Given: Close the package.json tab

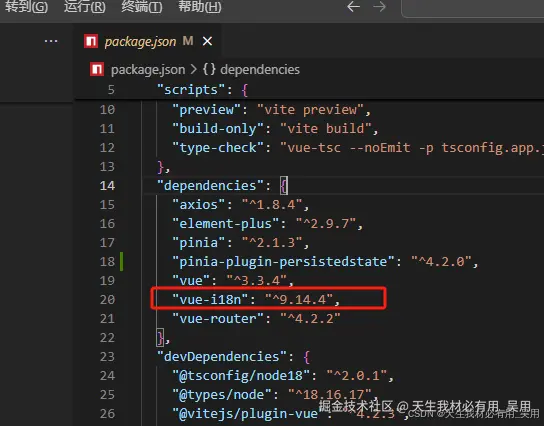Looking at the screenshot, I should pos(207,41).
